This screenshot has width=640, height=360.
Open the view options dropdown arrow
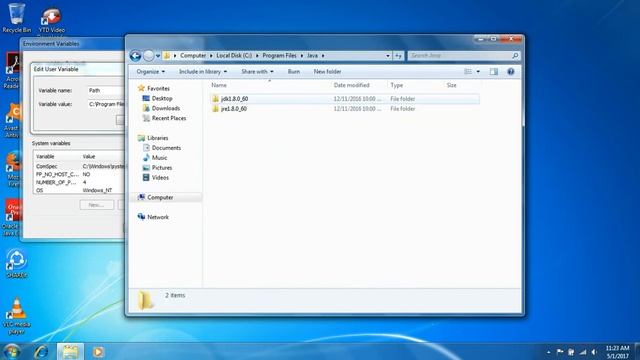(478, 72)
